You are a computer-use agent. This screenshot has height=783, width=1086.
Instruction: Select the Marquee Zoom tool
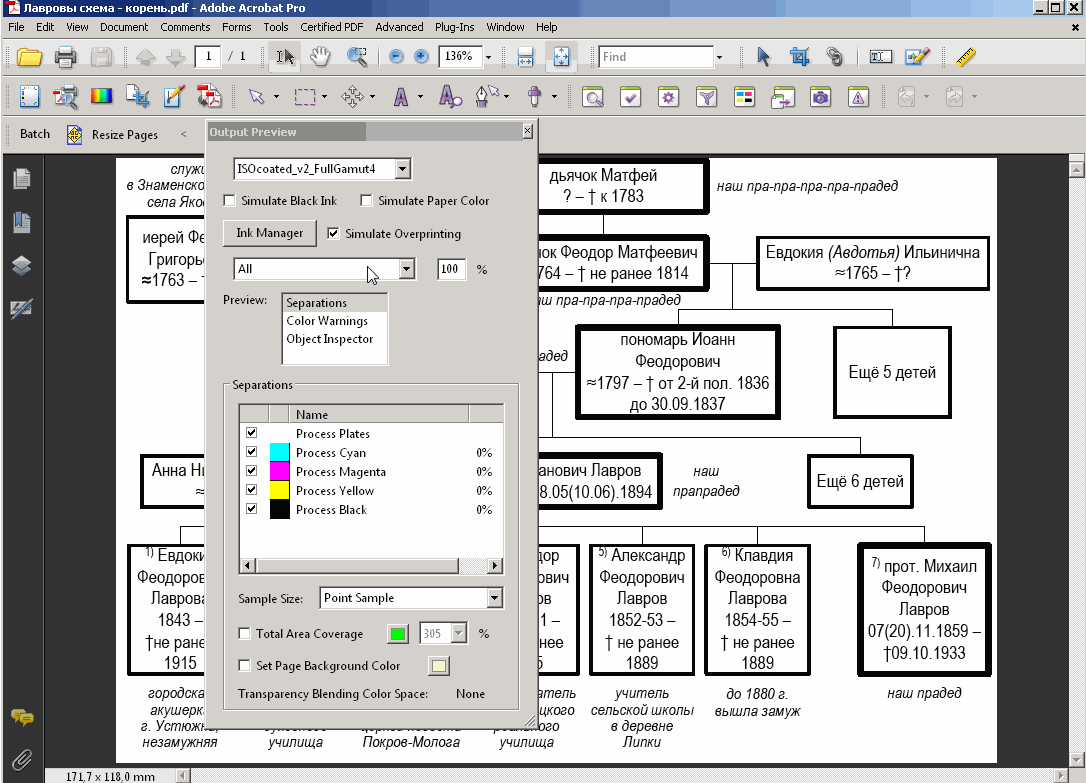click(x=356, y=57)
